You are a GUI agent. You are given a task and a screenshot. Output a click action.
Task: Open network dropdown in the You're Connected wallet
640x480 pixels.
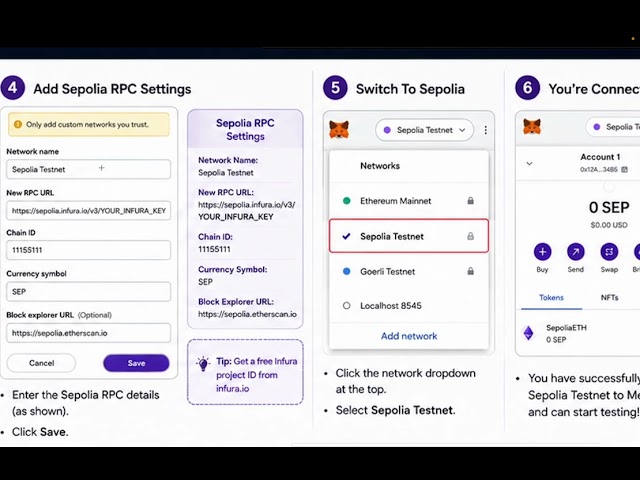coord(613,127)
